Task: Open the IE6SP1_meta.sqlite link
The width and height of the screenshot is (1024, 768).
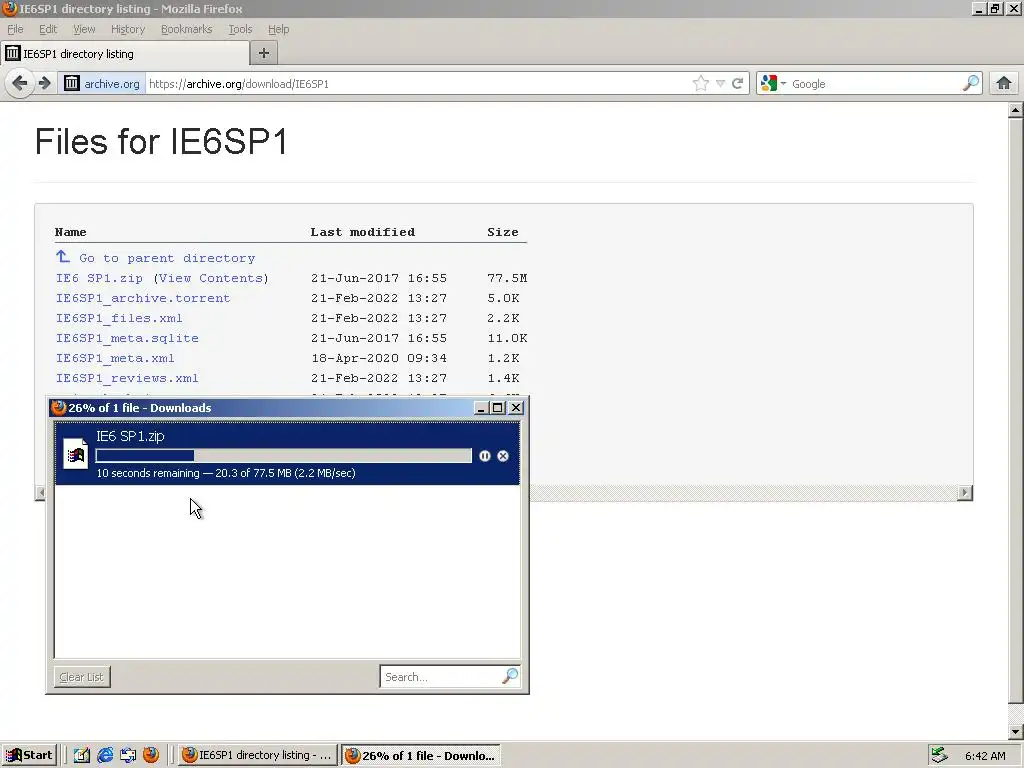Action: 127,338
